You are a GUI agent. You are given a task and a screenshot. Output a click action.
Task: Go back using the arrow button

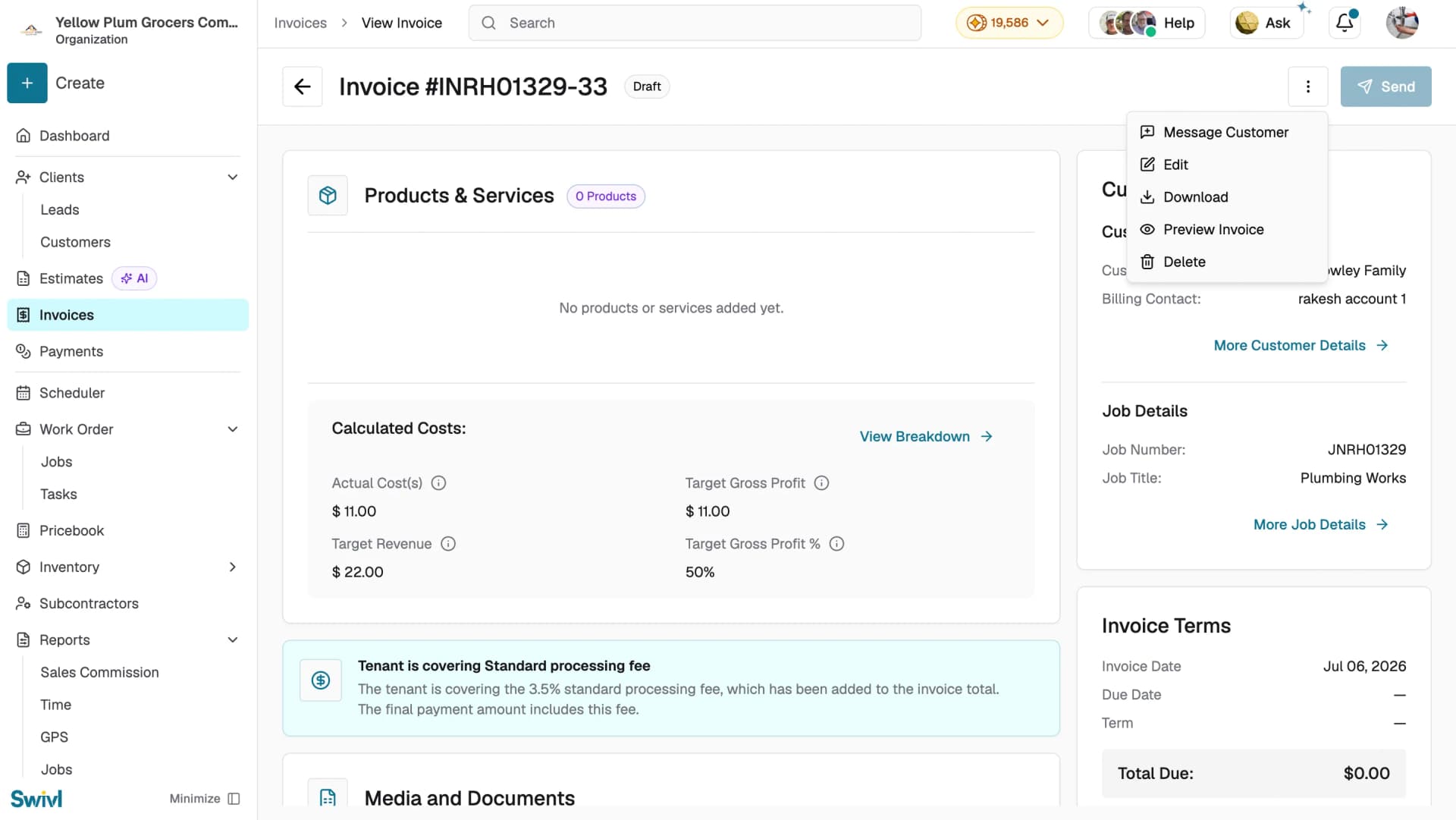coord(303,86)
